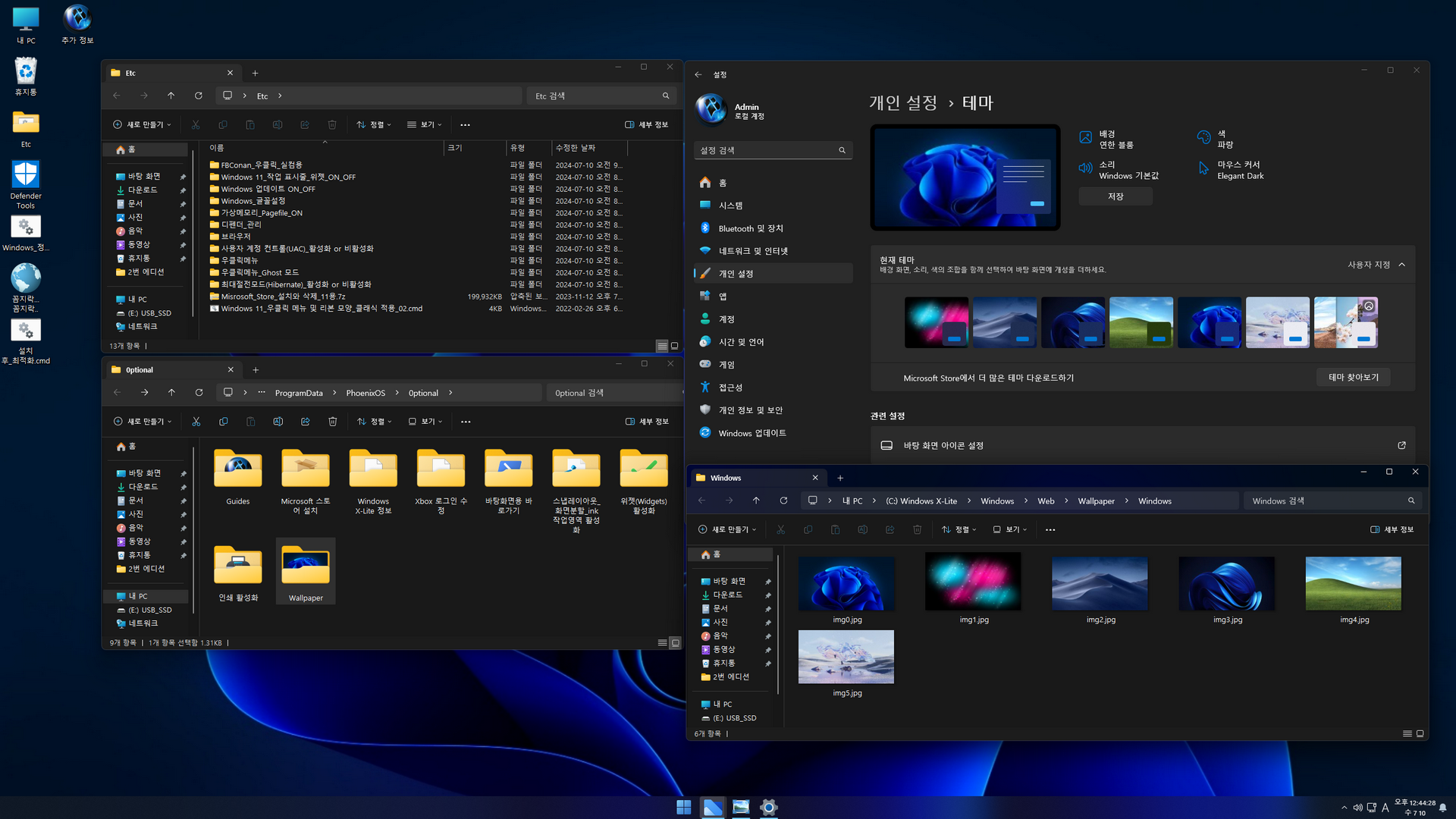The width and height of the screenshot is (1456, 819).
Task: Collapse the 현재 테마 사용자 지정 expander
Action: 1401,265
